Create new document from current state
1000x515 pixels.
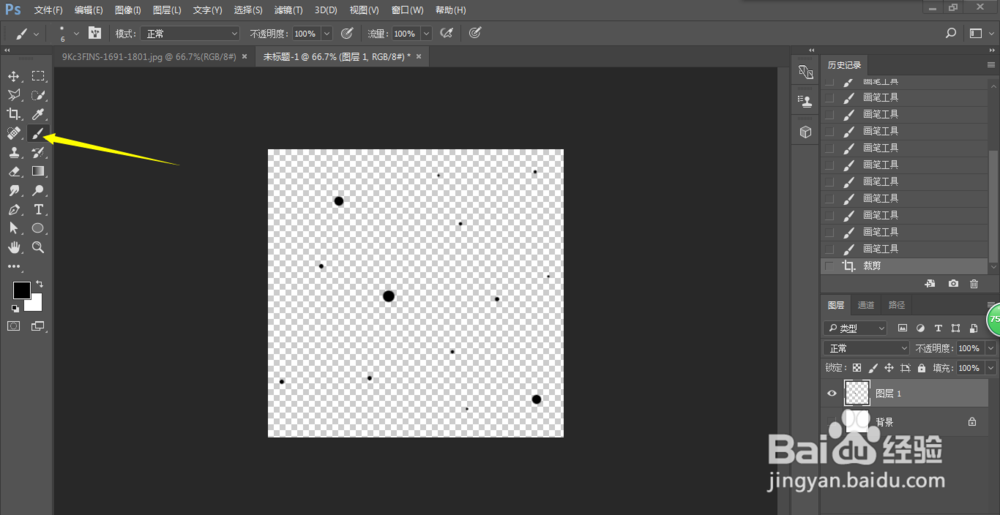coord(930,284)
